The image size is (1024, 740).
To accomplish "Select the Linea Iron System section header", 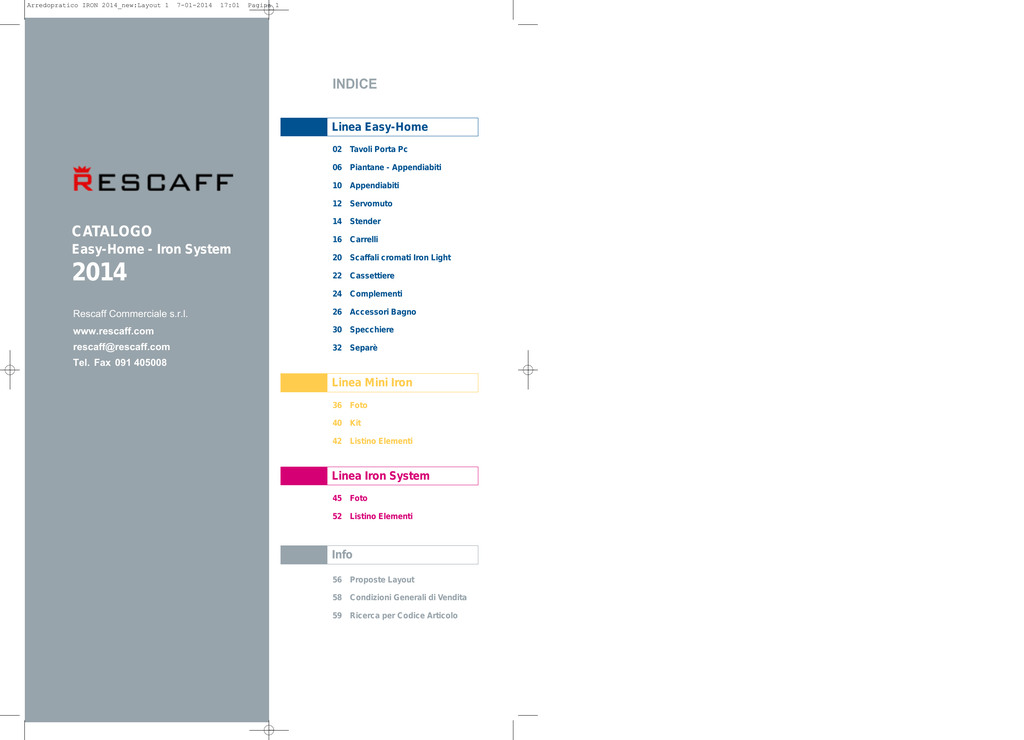I will pos(402,476).
